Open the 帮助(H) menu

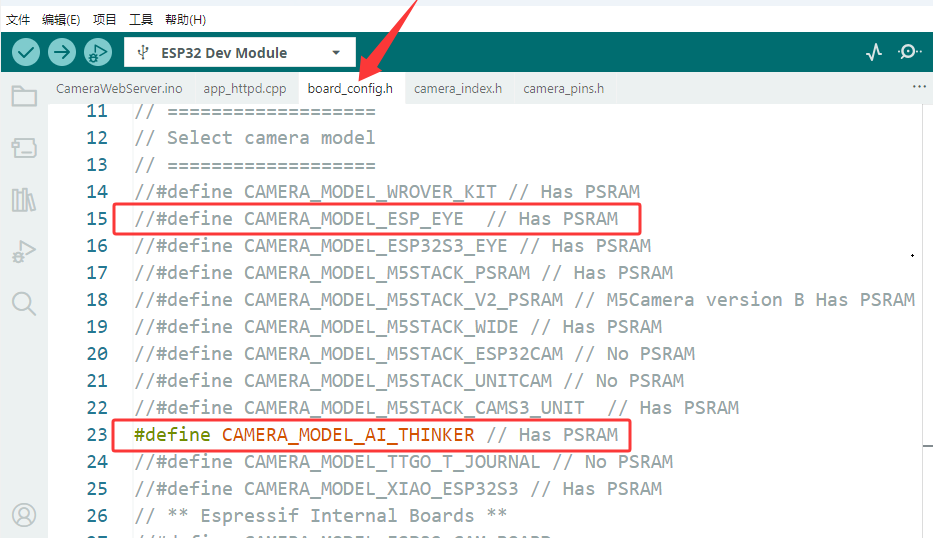click(185, 20)
